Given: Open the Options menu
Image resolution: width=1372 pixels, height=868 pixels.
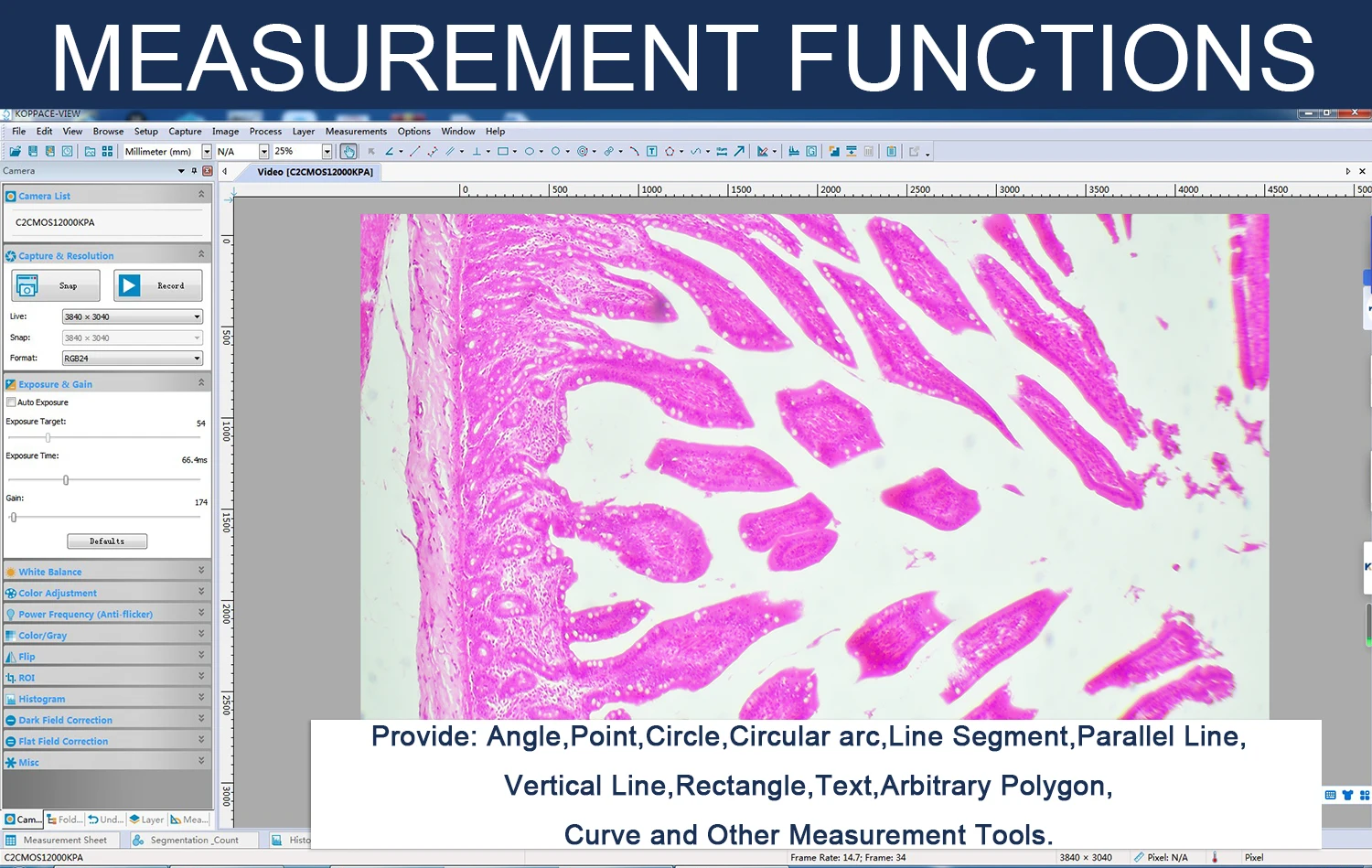Looking at the screenshot, I should [x=413, y=132].
